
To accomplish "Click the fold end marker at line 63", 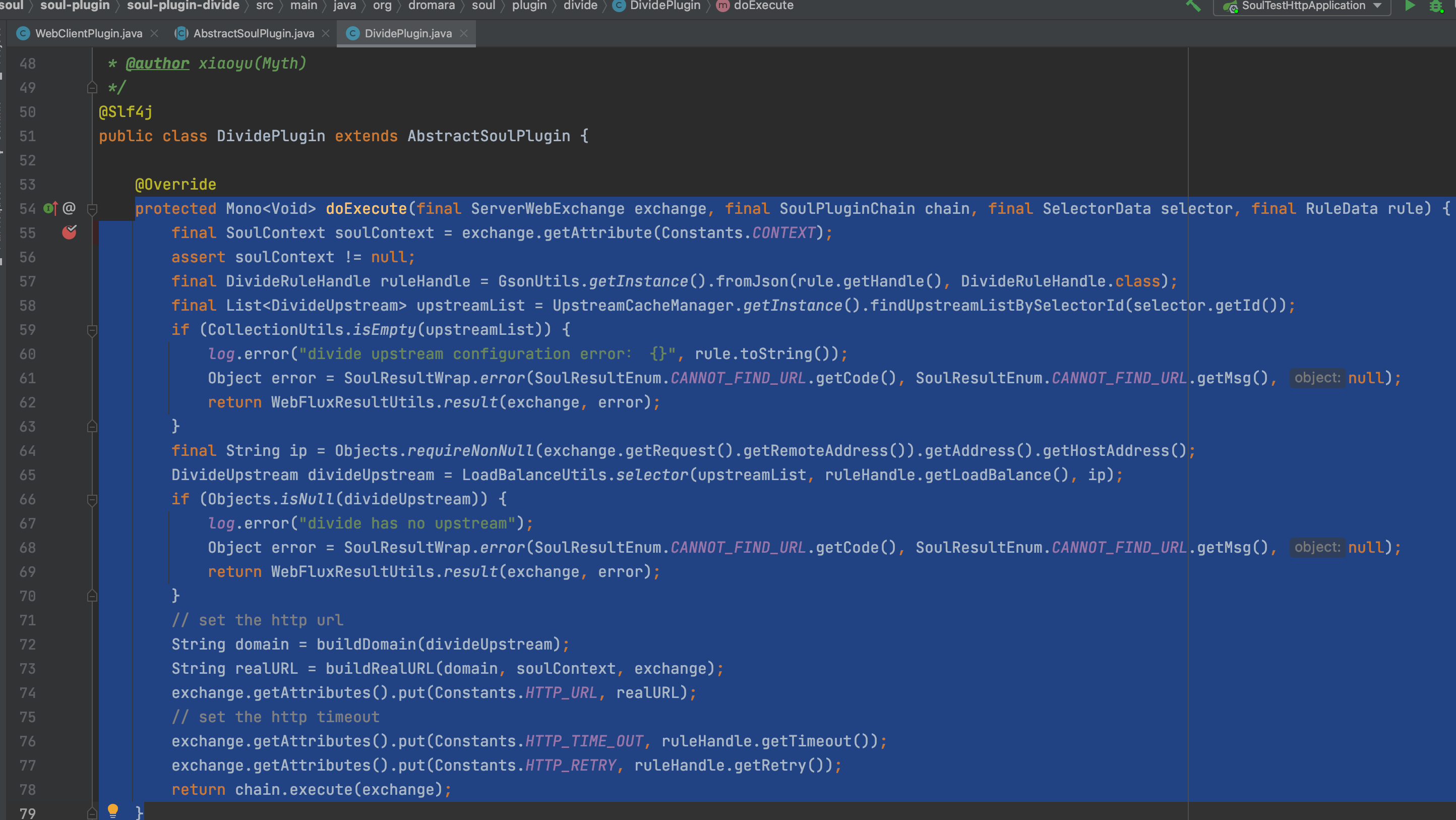I will pos(92,427).
